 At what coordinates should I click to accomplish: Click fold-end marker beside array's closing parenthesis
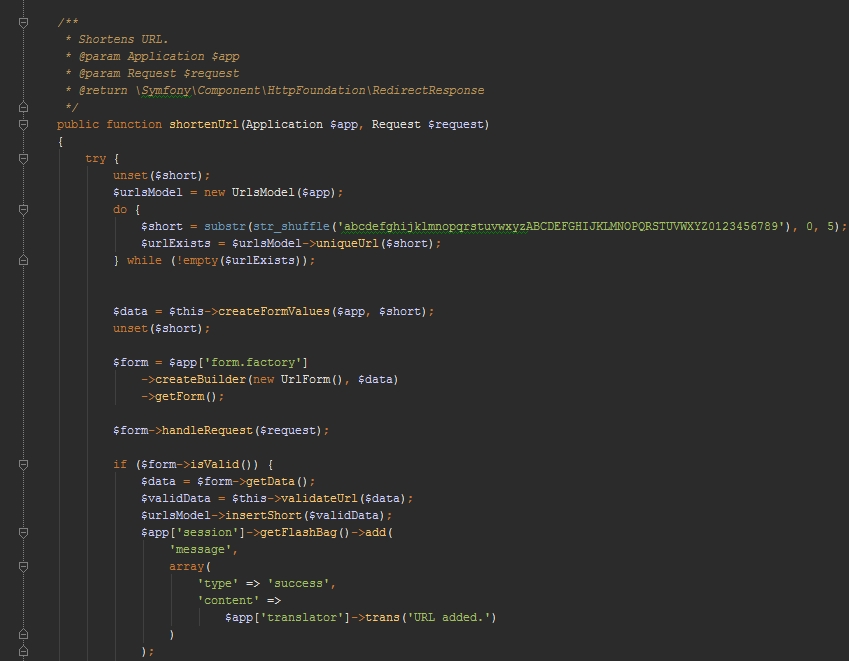23,634
